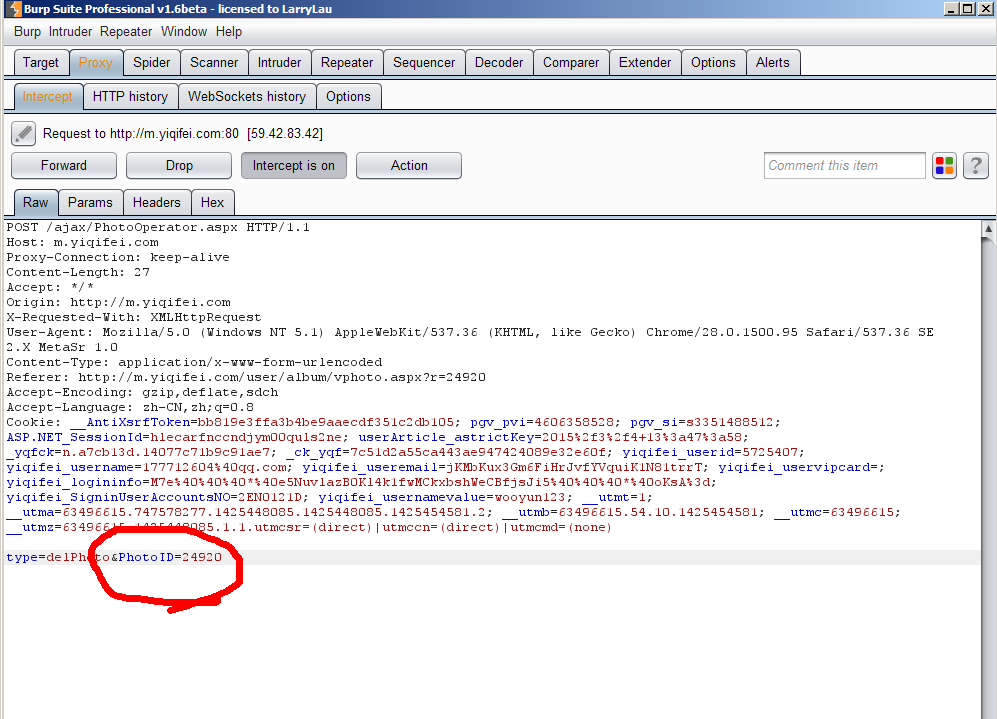Switch to the Sequencer tab
997x719 pixels.
424,62
